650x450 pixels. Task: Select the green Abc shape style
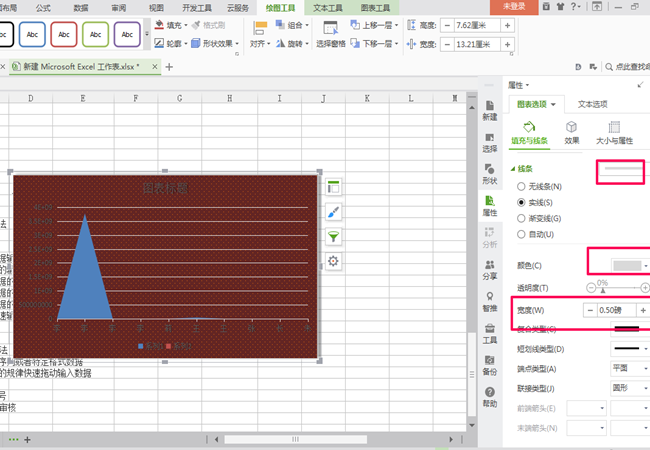click(95, 34)
